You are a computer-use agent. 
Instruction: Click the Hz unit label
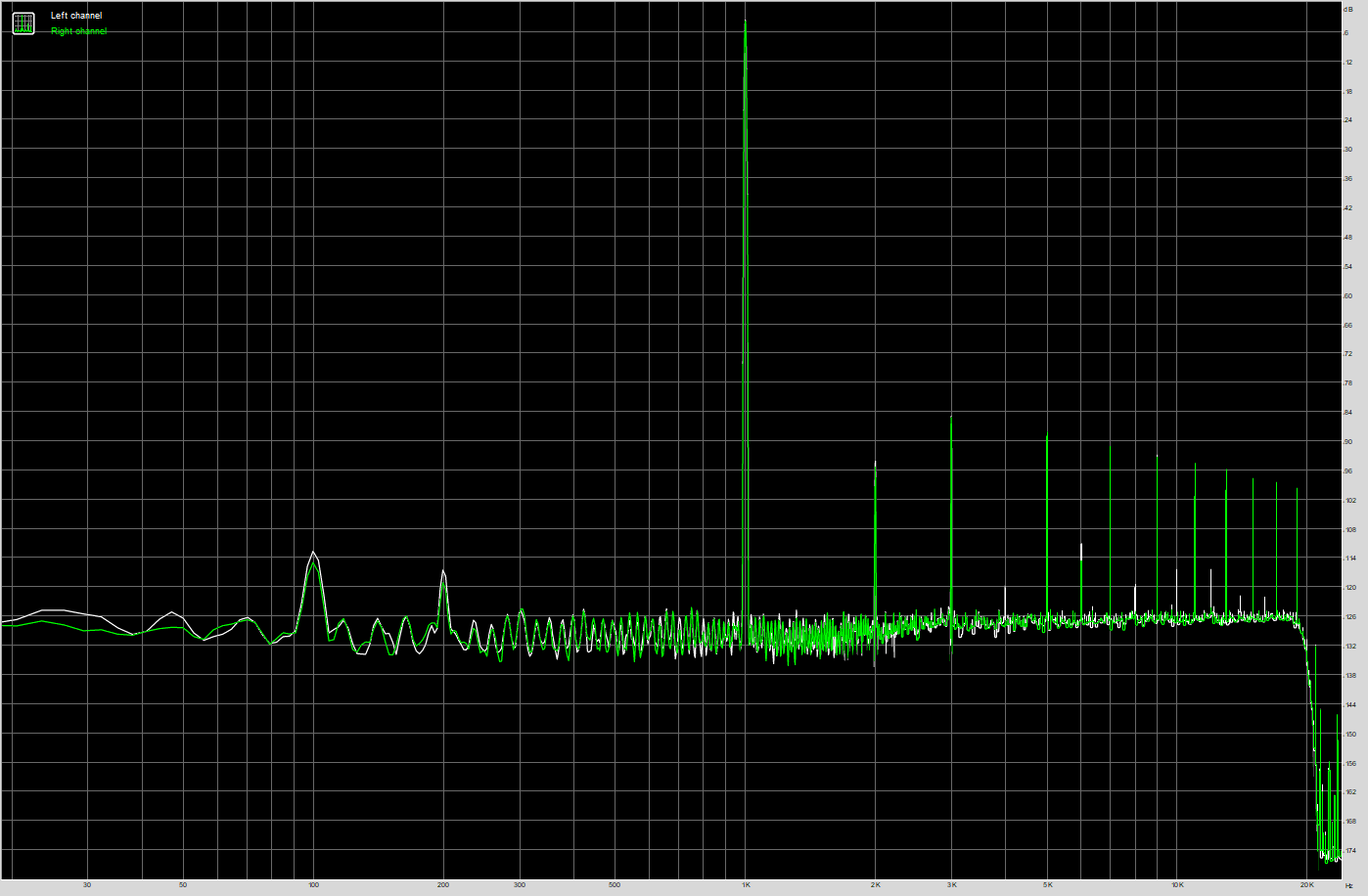click(x=1349, y=885)
